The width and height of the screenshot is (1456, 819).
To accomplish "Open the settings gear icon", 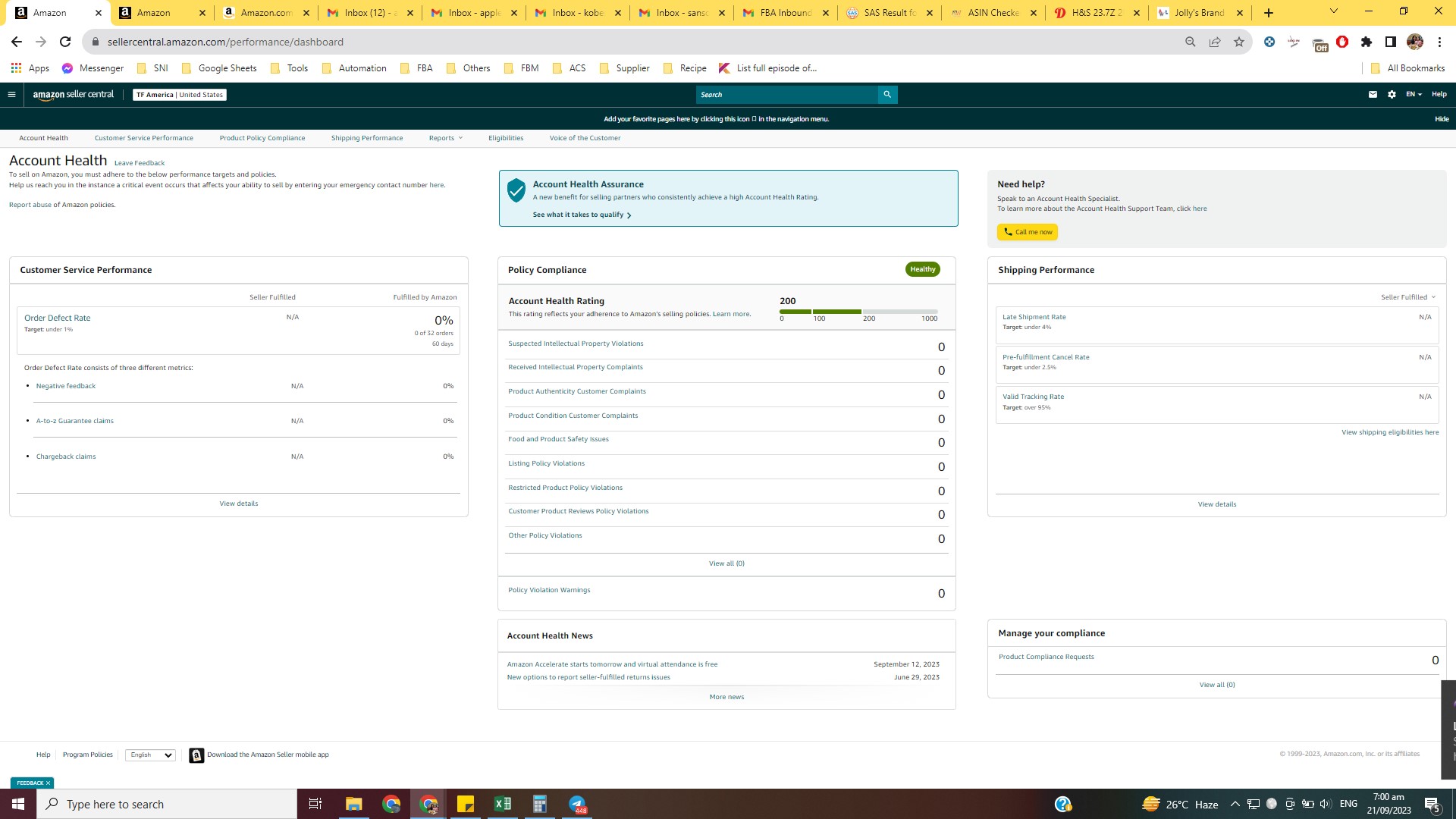I will pyautogui.click(x=1392, y=95).
